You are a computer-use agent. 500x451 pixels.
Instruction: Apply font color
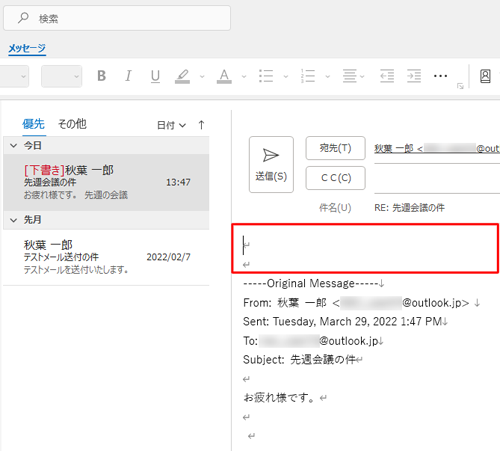(x=224, y=76)
